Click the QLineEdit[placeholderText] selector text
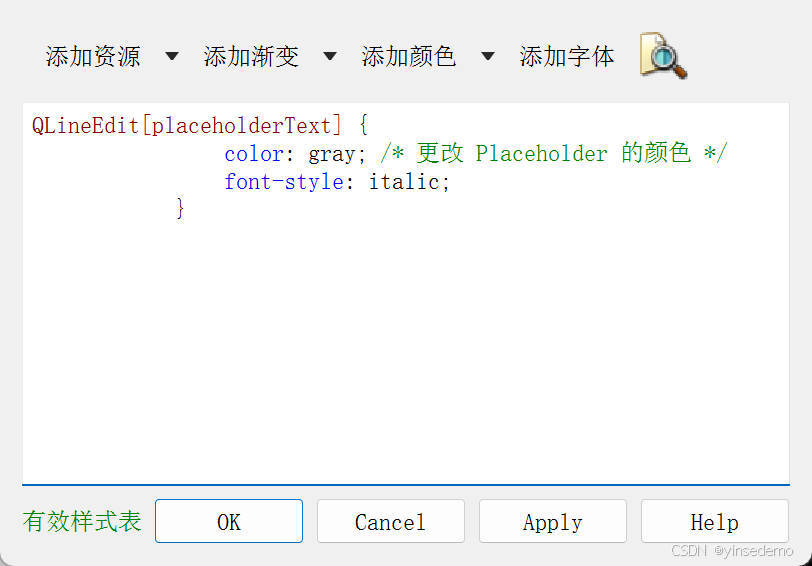This screenshot has height=566, width=812. pyautogui.click(x=187, y=125)
